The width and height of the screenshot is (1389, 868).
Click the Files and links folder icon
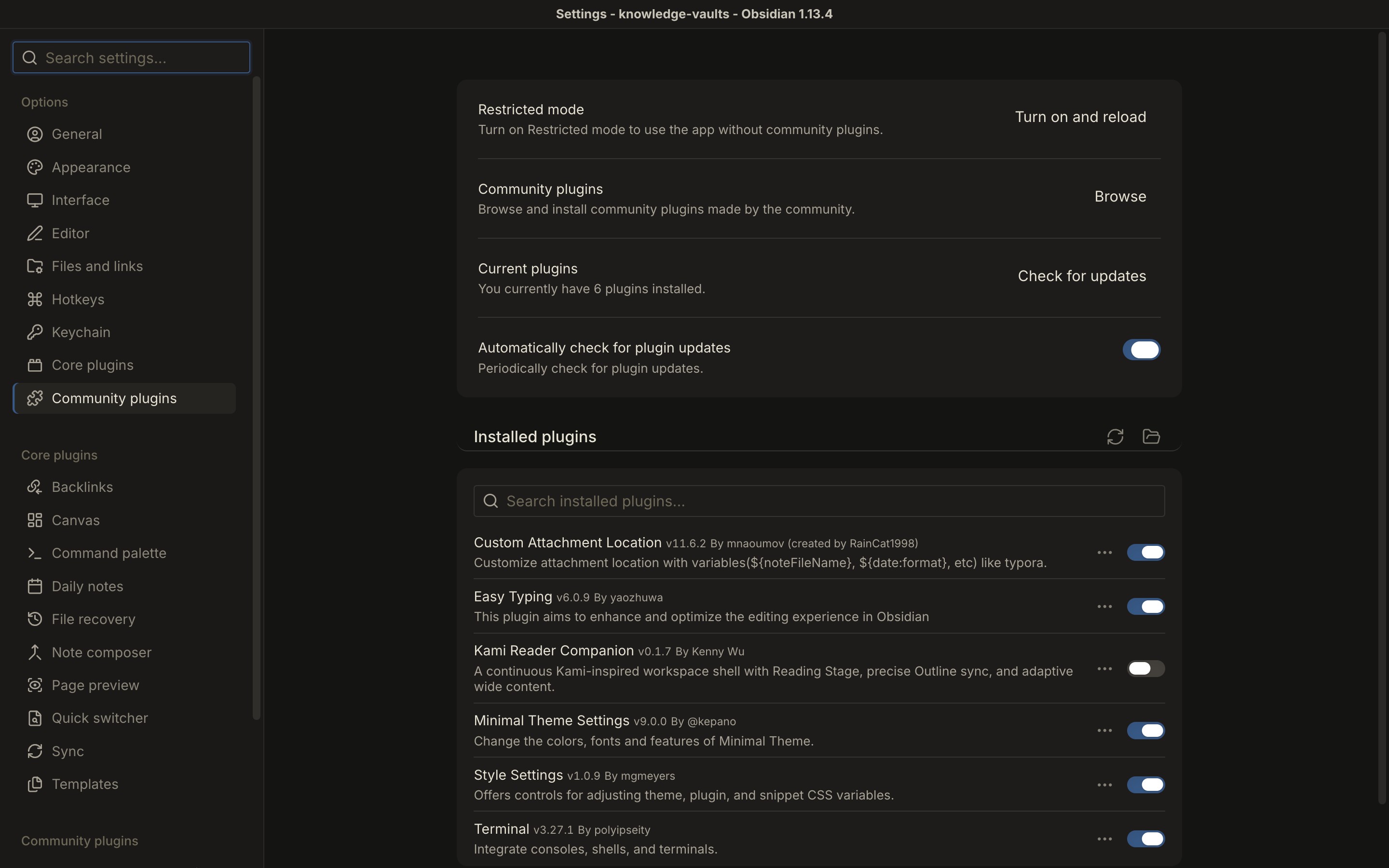point(35,266)
